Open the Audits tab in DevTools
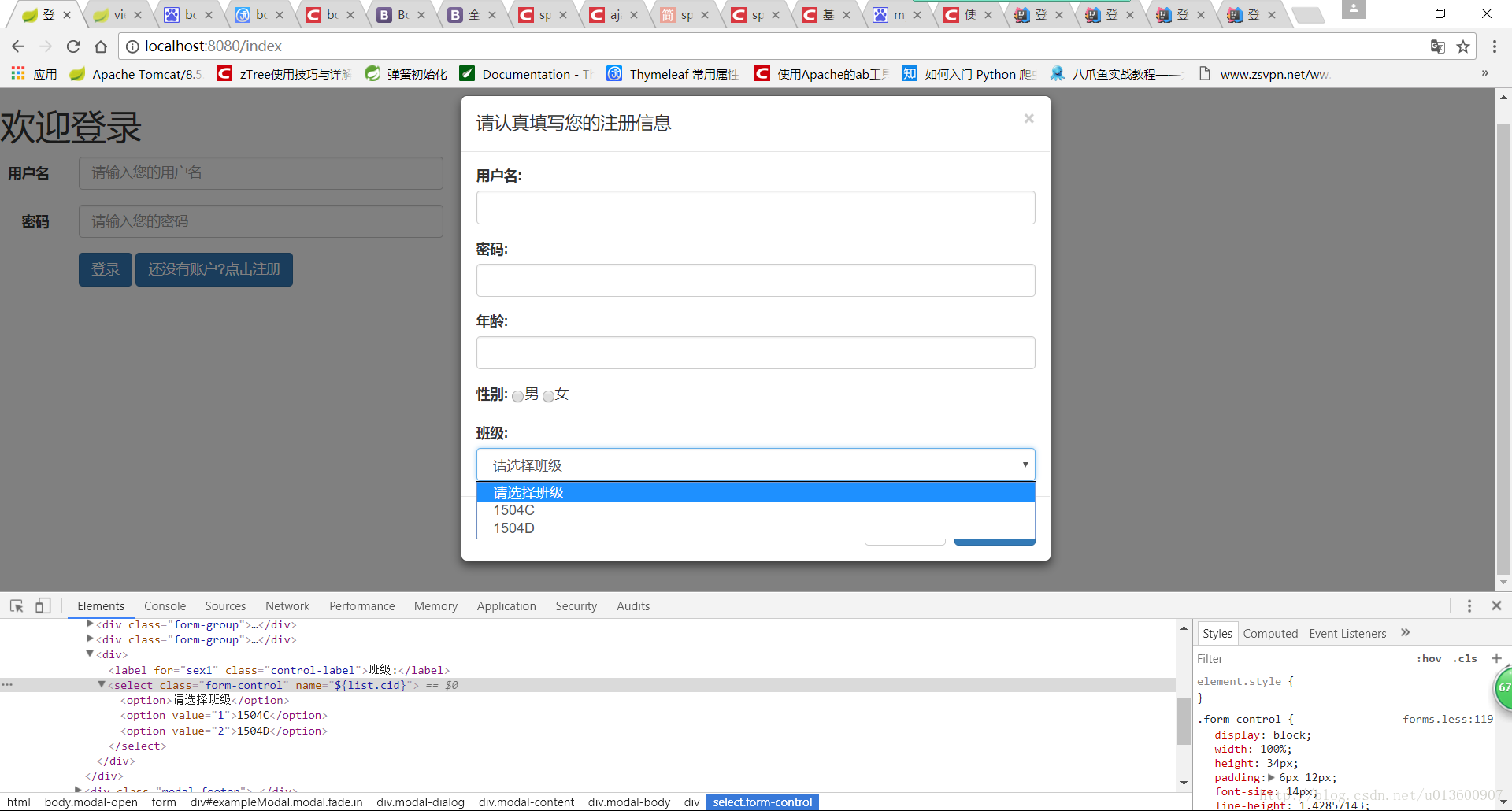 coord(633,605)
